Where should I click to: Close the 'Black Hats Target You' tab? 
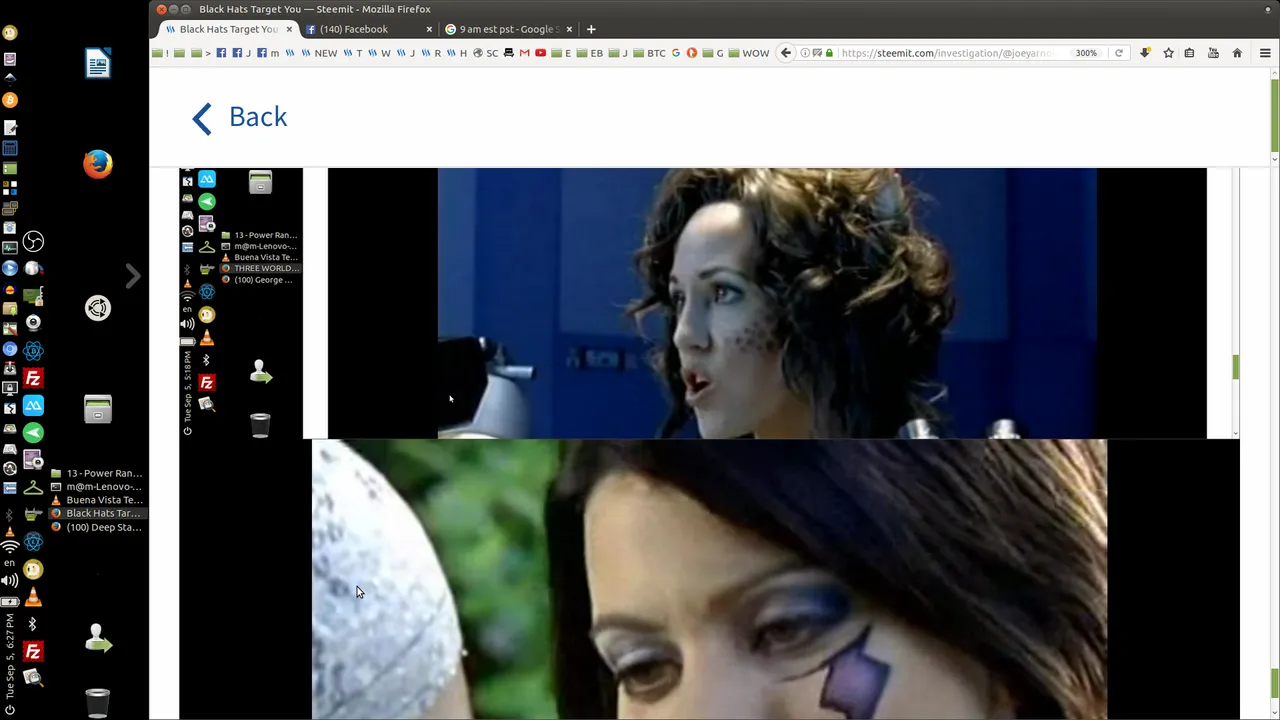point(290,29)
